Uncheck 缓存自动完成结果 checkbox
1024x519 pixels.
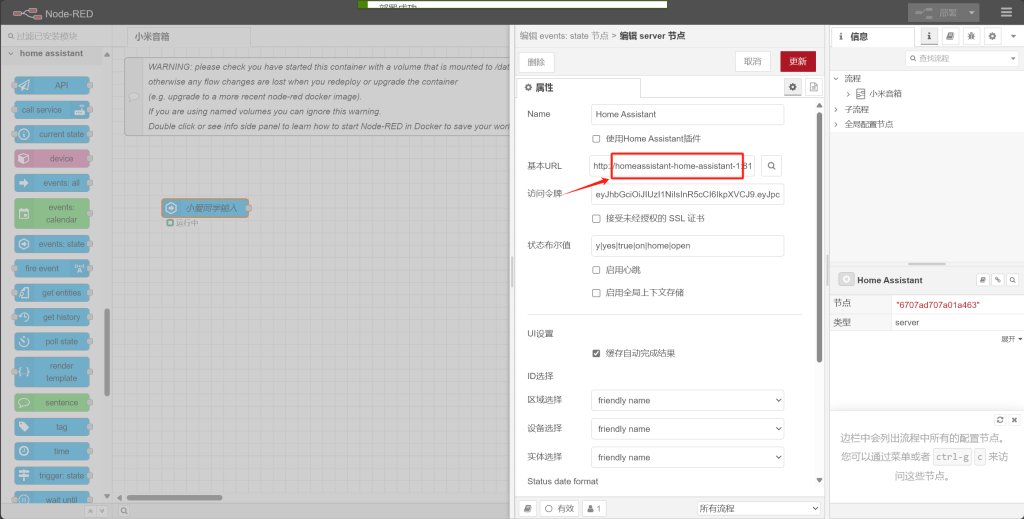tap(596, 353)
